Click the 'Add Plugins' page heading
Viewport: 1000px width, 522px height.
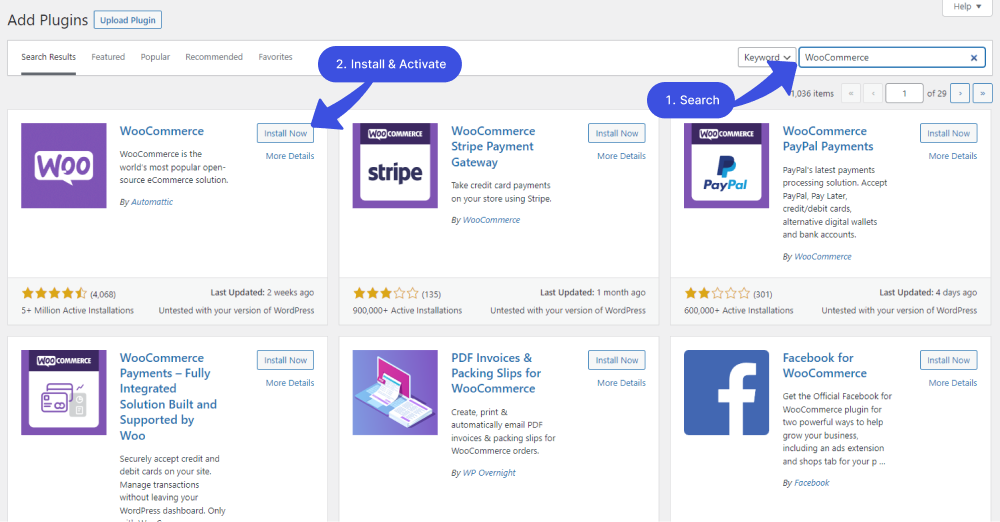click(48, 20)
